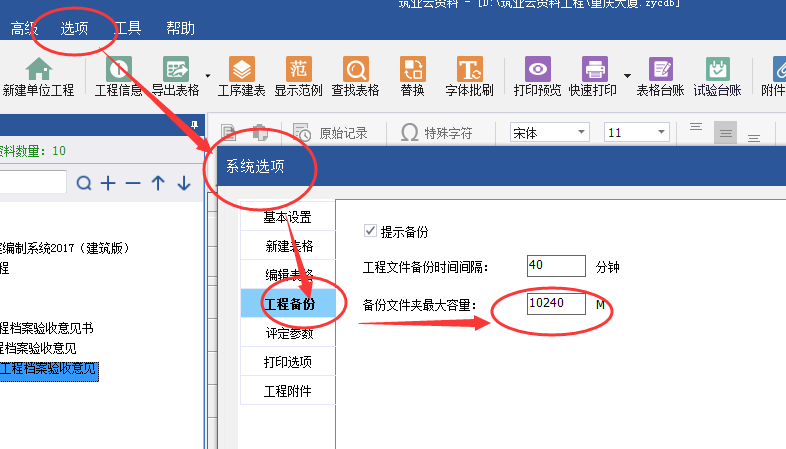This screenshot has height=449, width=786.
Task: Open the 帮助 menu
Action: pos(181,28)
